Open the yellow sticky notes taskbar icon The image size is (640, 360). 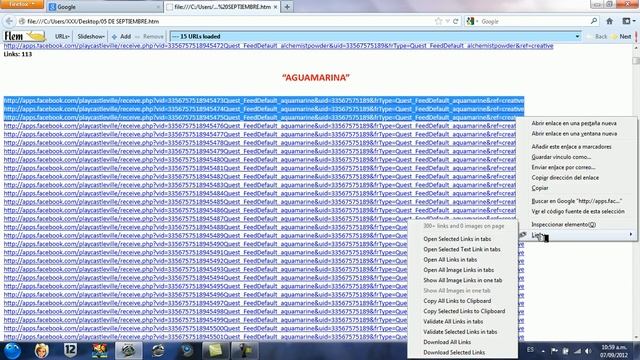215,351
